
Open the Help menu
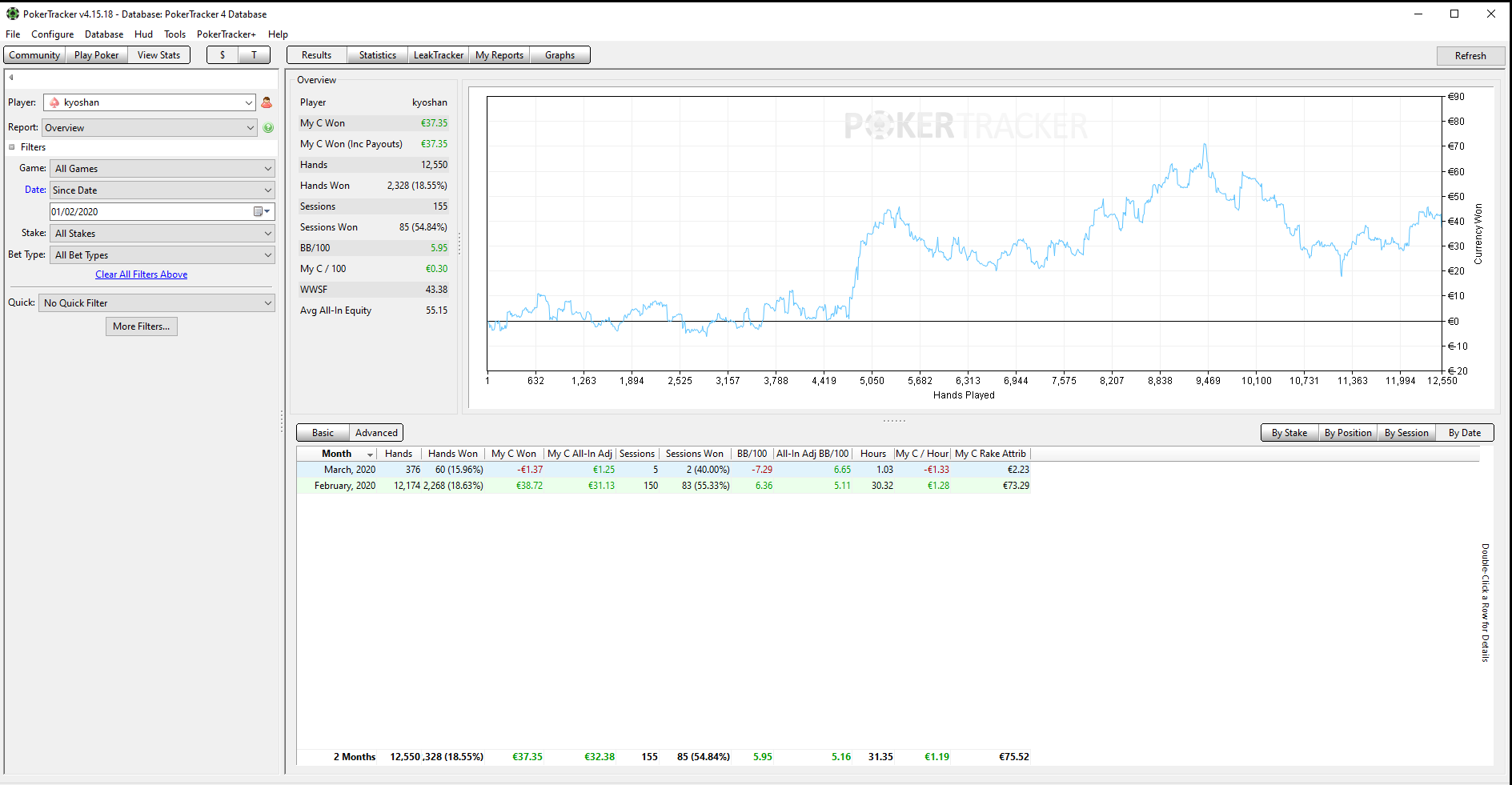(x=279, y=34)
